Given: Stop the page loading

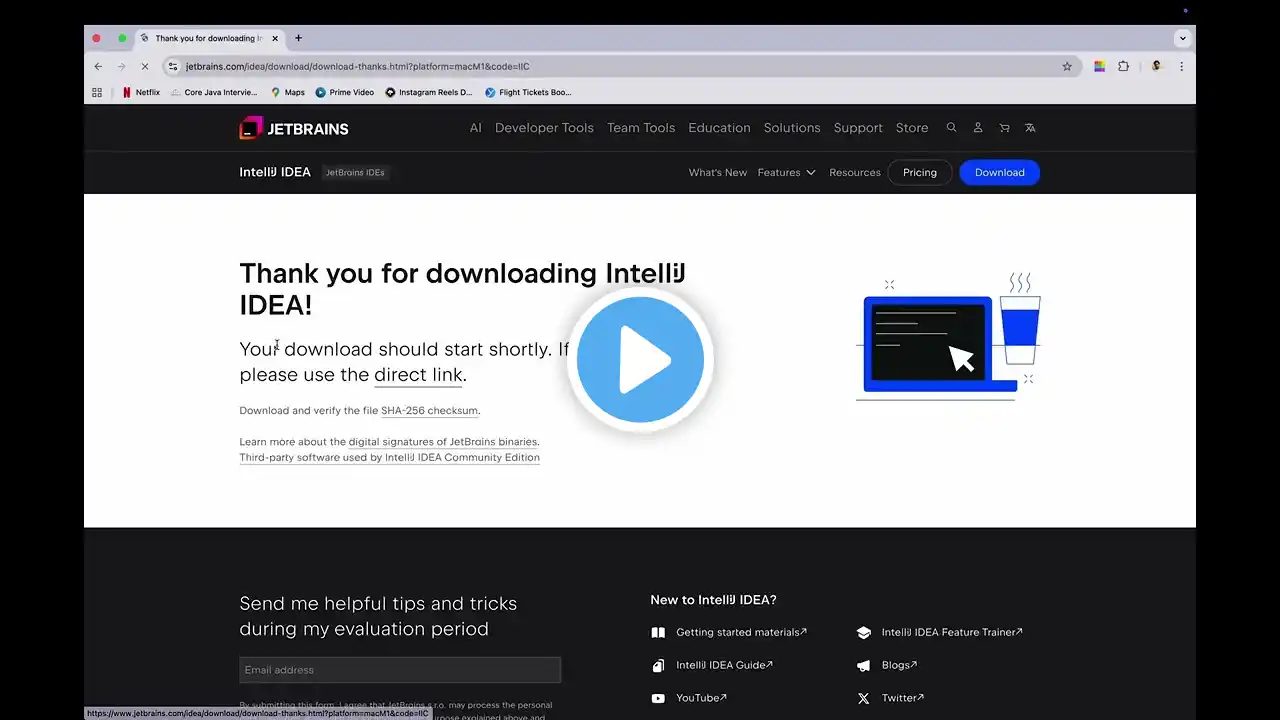Looking at the screenshot, I should pos(144,66).
